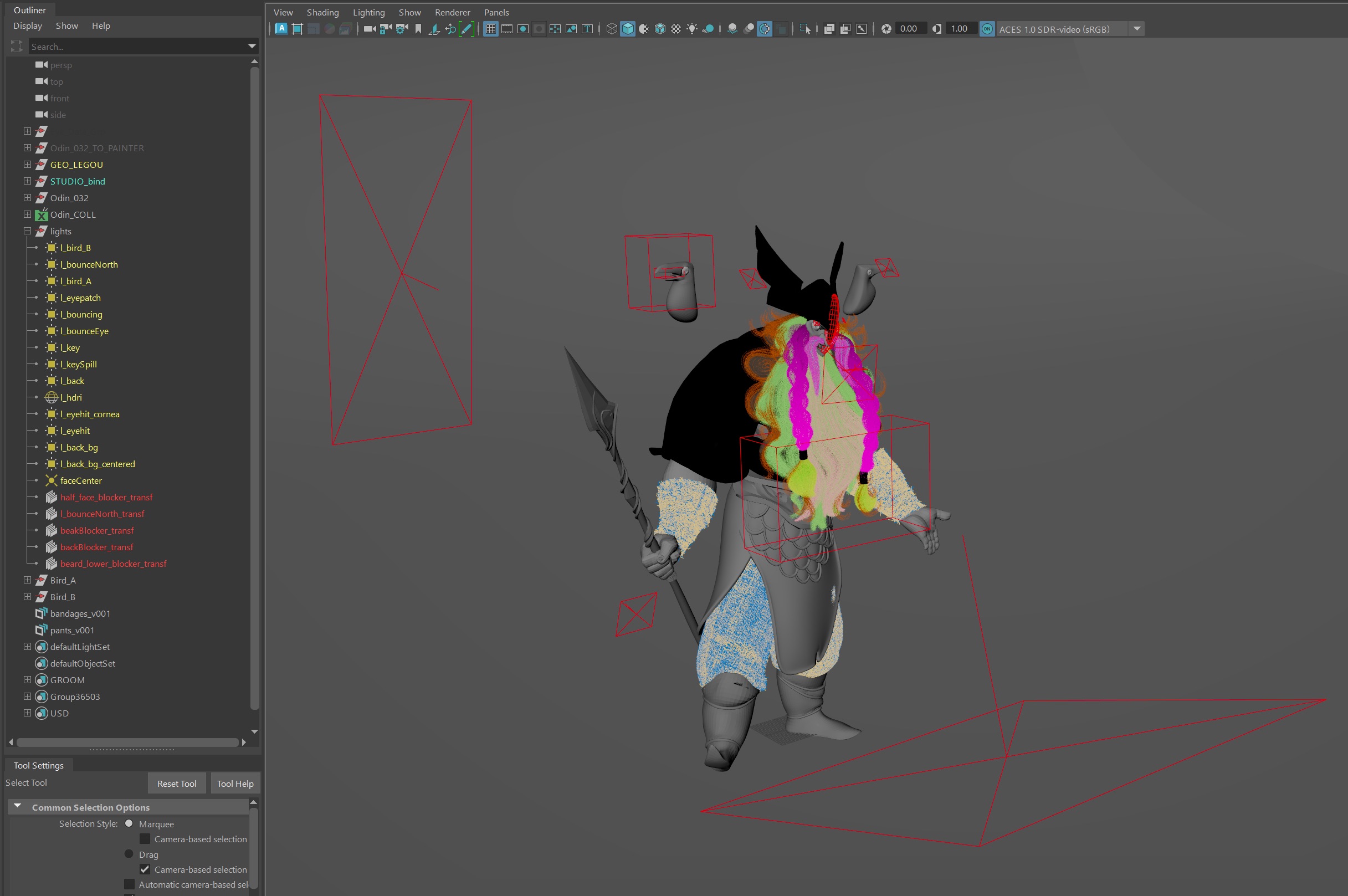Toggle the field chart icon
Image resolution: width=1348 pixels, height=896 pixels.
pos(555,29)
